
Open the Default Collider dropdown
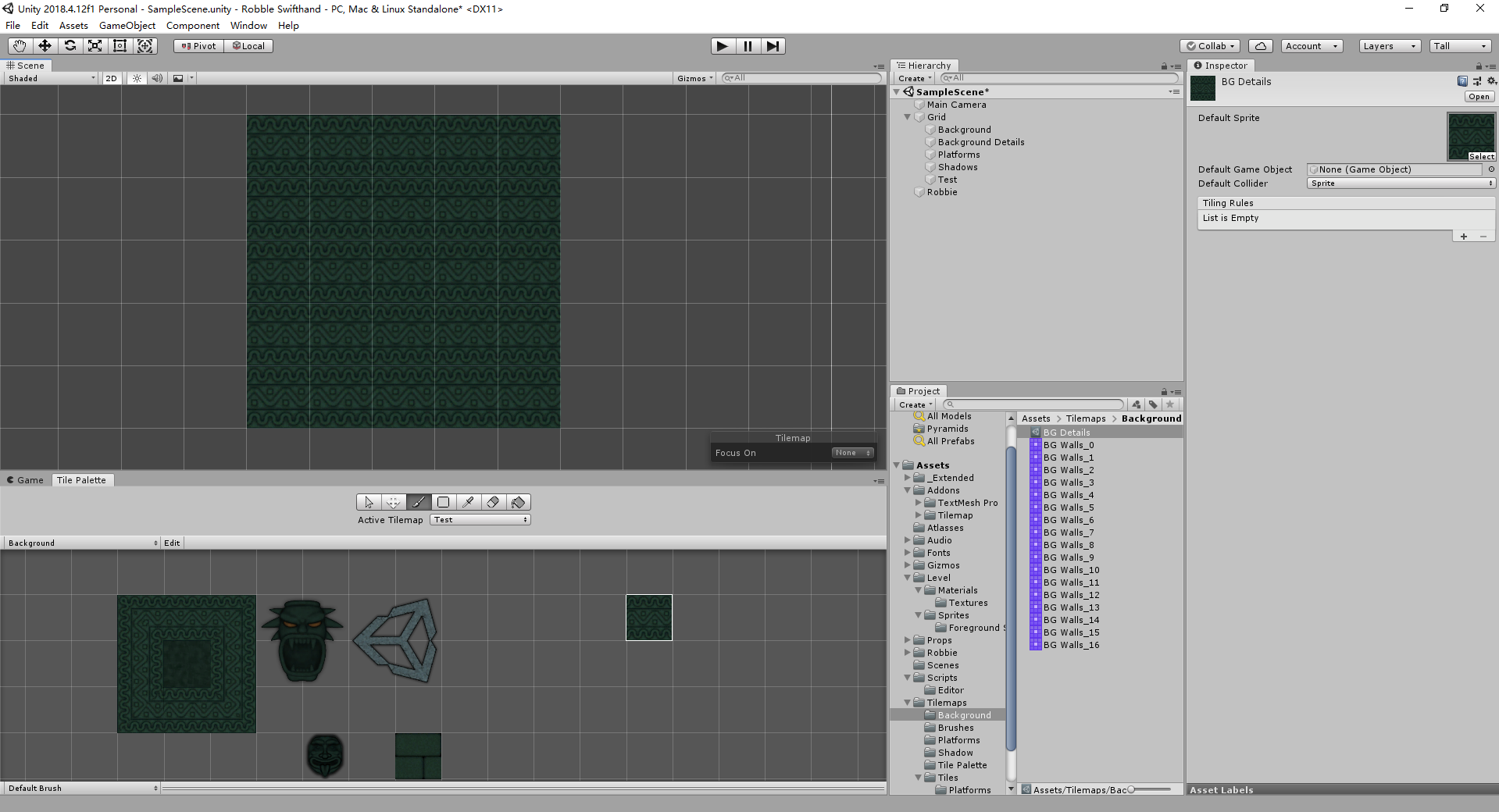tap(1401, 183)
